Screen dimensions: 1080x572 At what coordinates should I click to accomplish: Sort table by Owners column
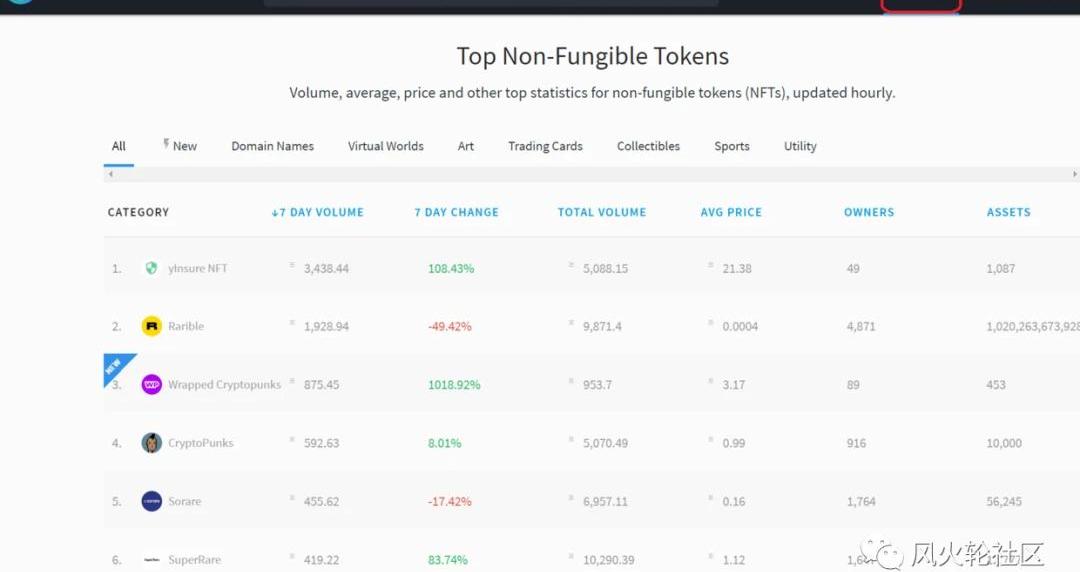pos(869,212)
